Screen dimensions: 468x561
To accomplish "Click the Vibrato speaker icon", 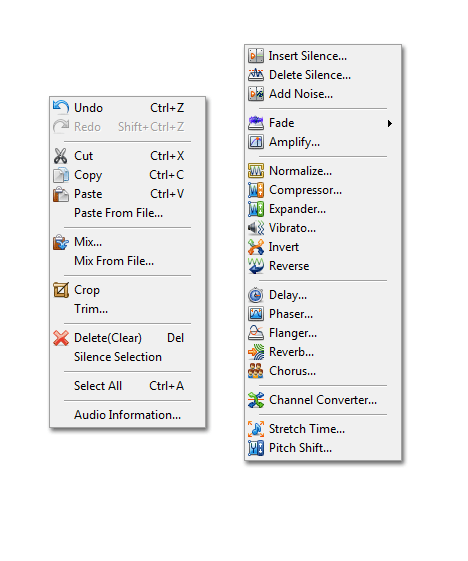I will [x=256, y=228].
